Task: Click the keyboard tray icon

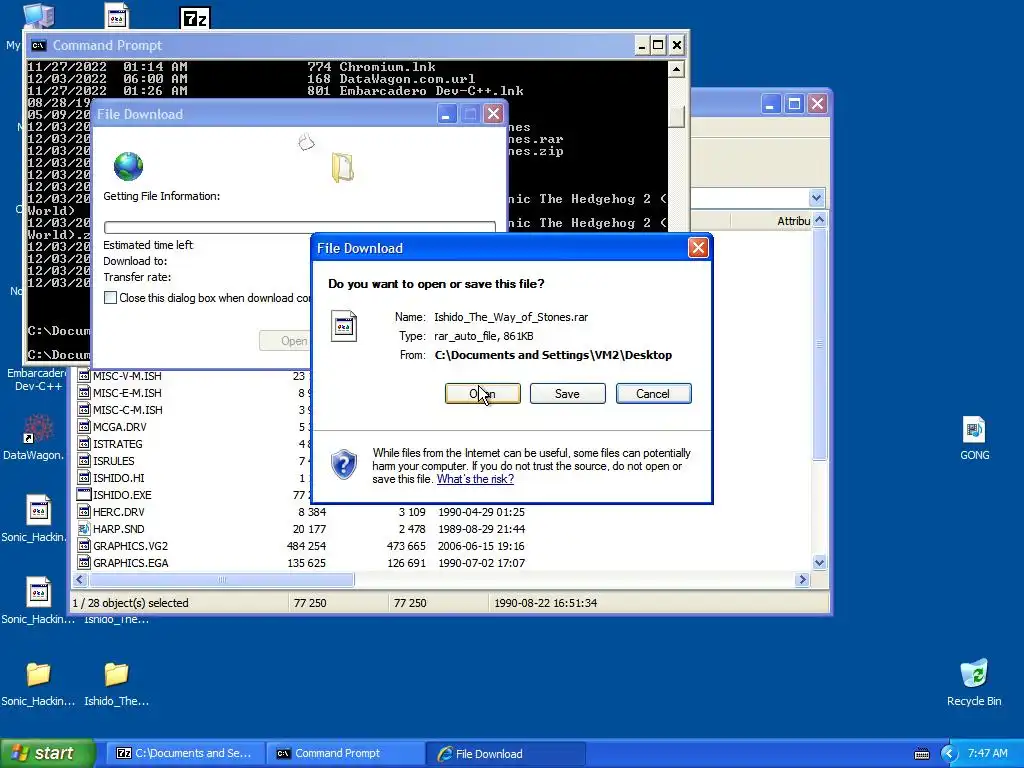Action: tap(921, 754)
